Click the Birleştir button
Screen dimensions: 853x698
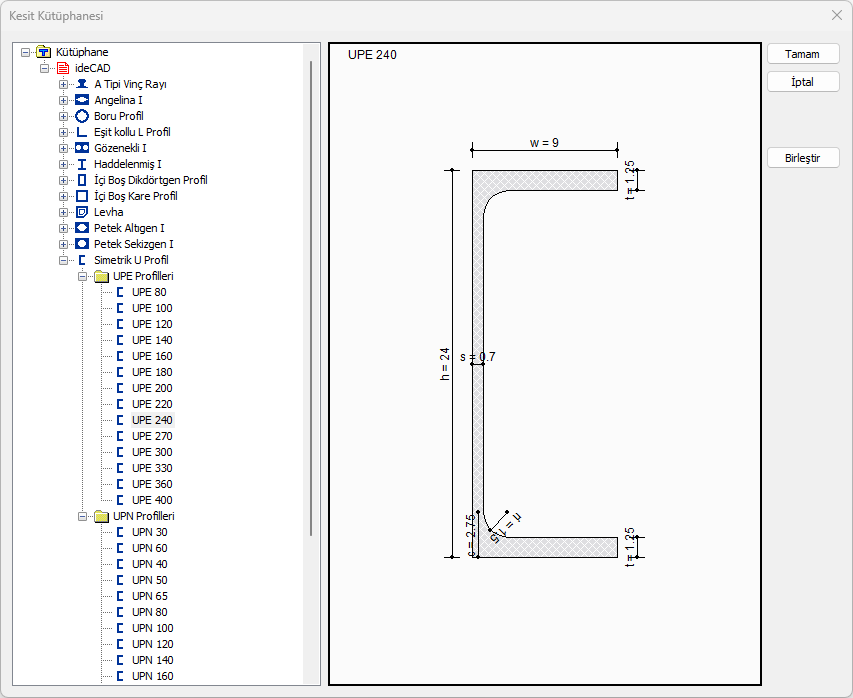802,158
